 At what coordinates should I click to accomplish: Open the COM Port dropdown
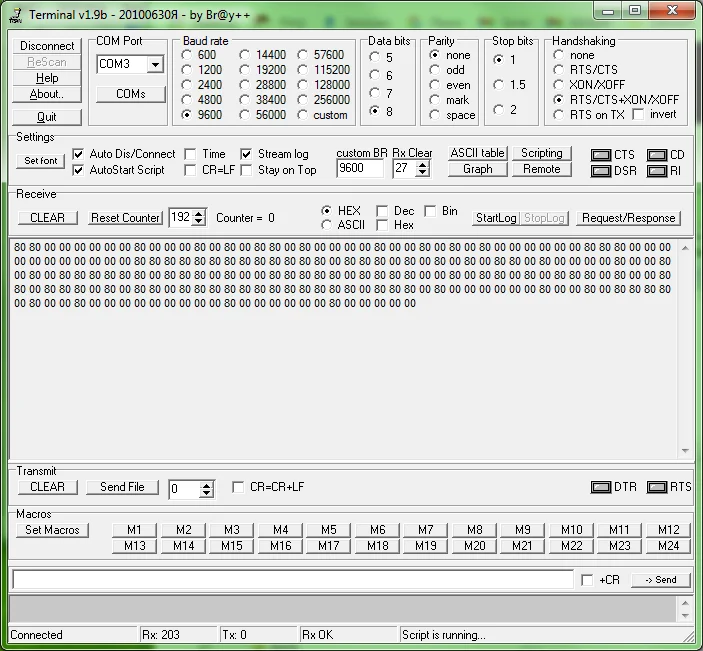tap(155, 65)
